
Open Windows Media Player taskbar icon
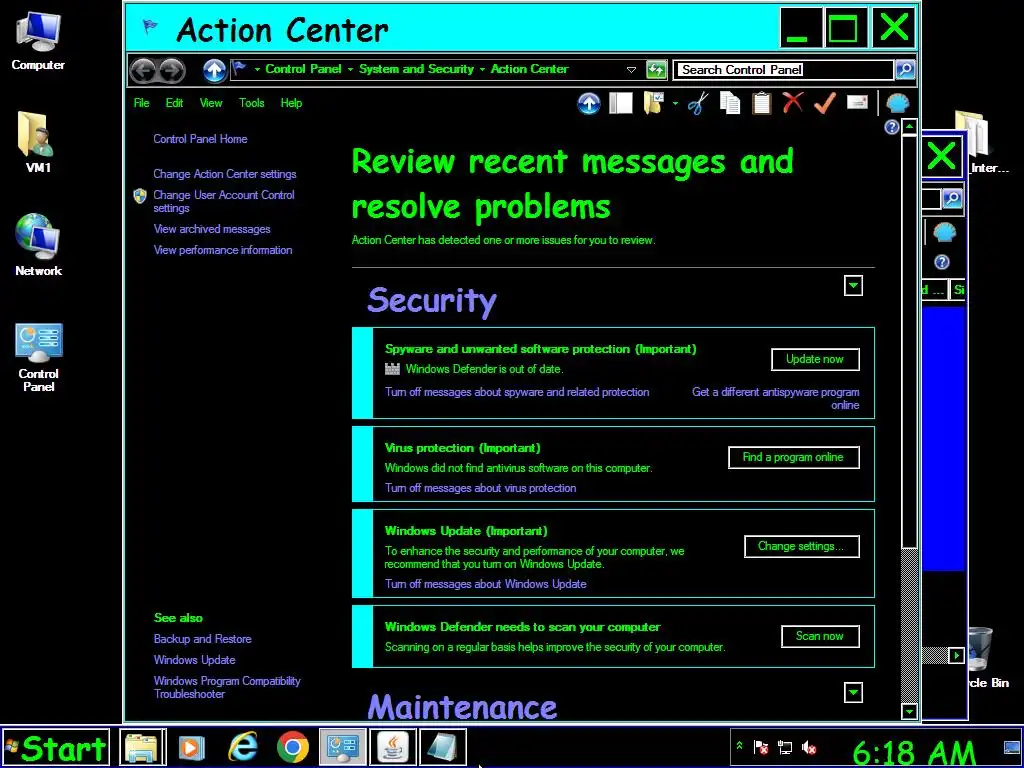point(192,748)
